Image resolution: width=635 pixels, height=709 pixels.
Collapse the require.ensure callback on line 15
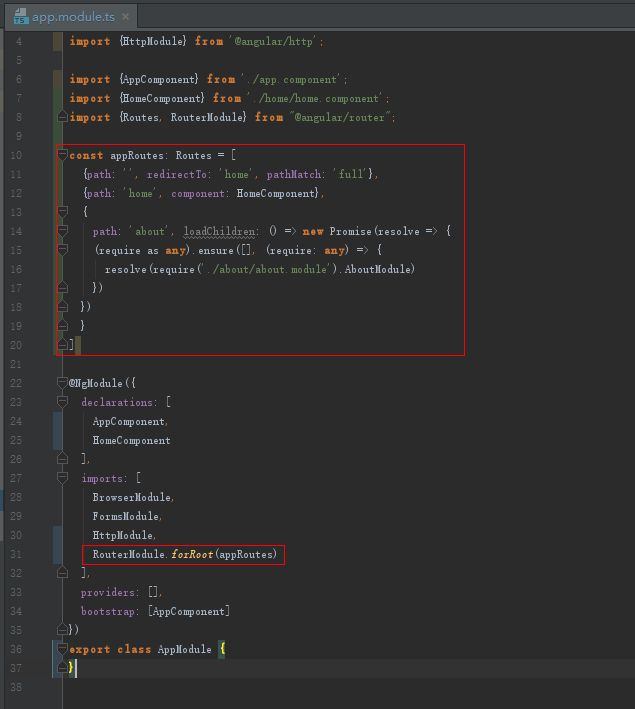point(62,250)
